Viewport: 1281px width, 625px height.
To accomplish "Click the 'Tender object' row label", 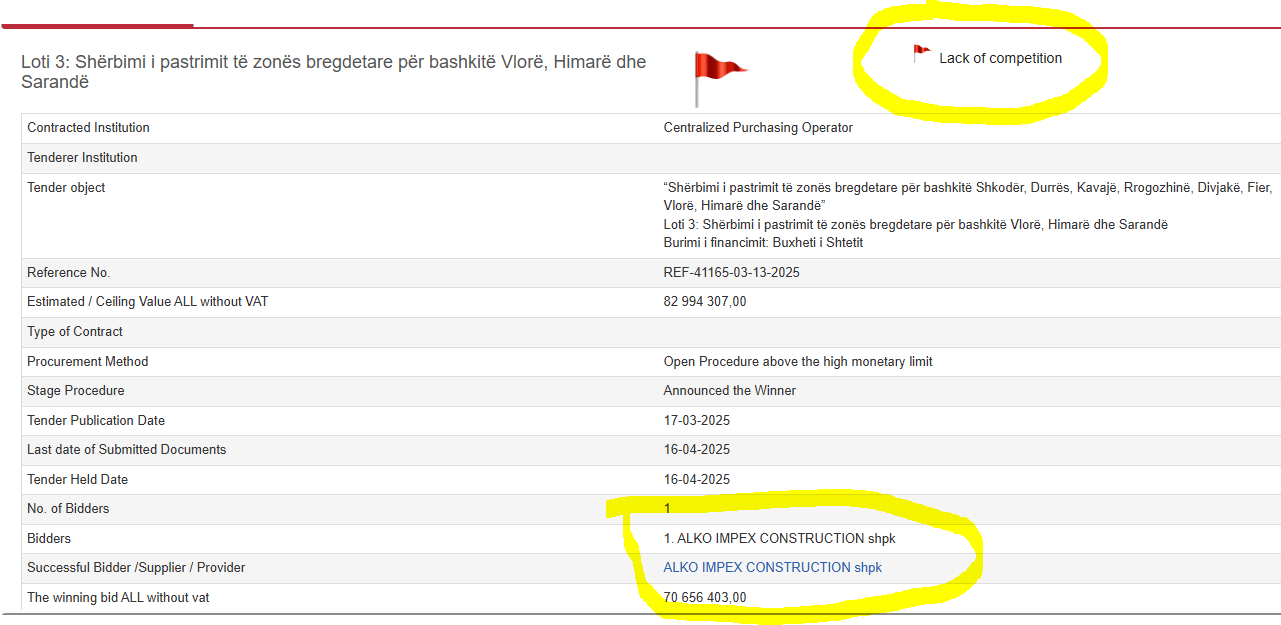I will tap(66, 188).
